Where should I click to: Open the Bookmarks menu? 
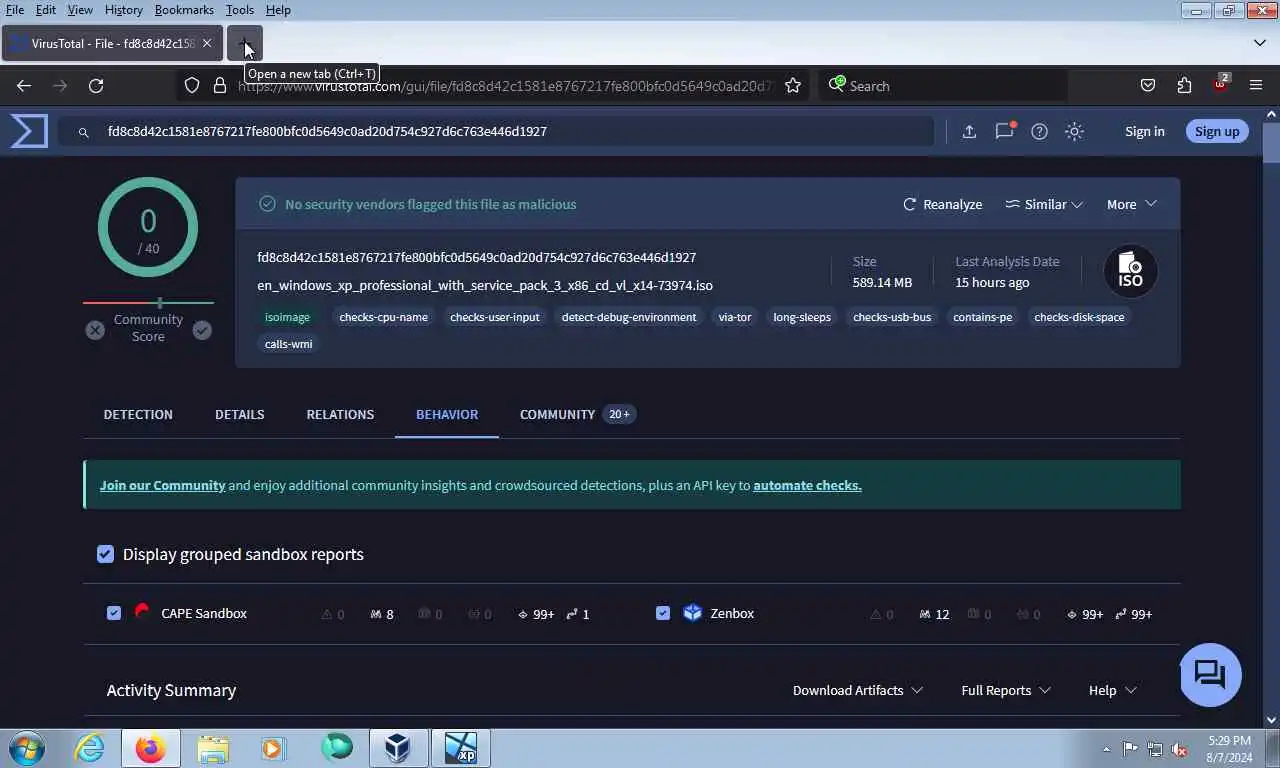(184, 10)
